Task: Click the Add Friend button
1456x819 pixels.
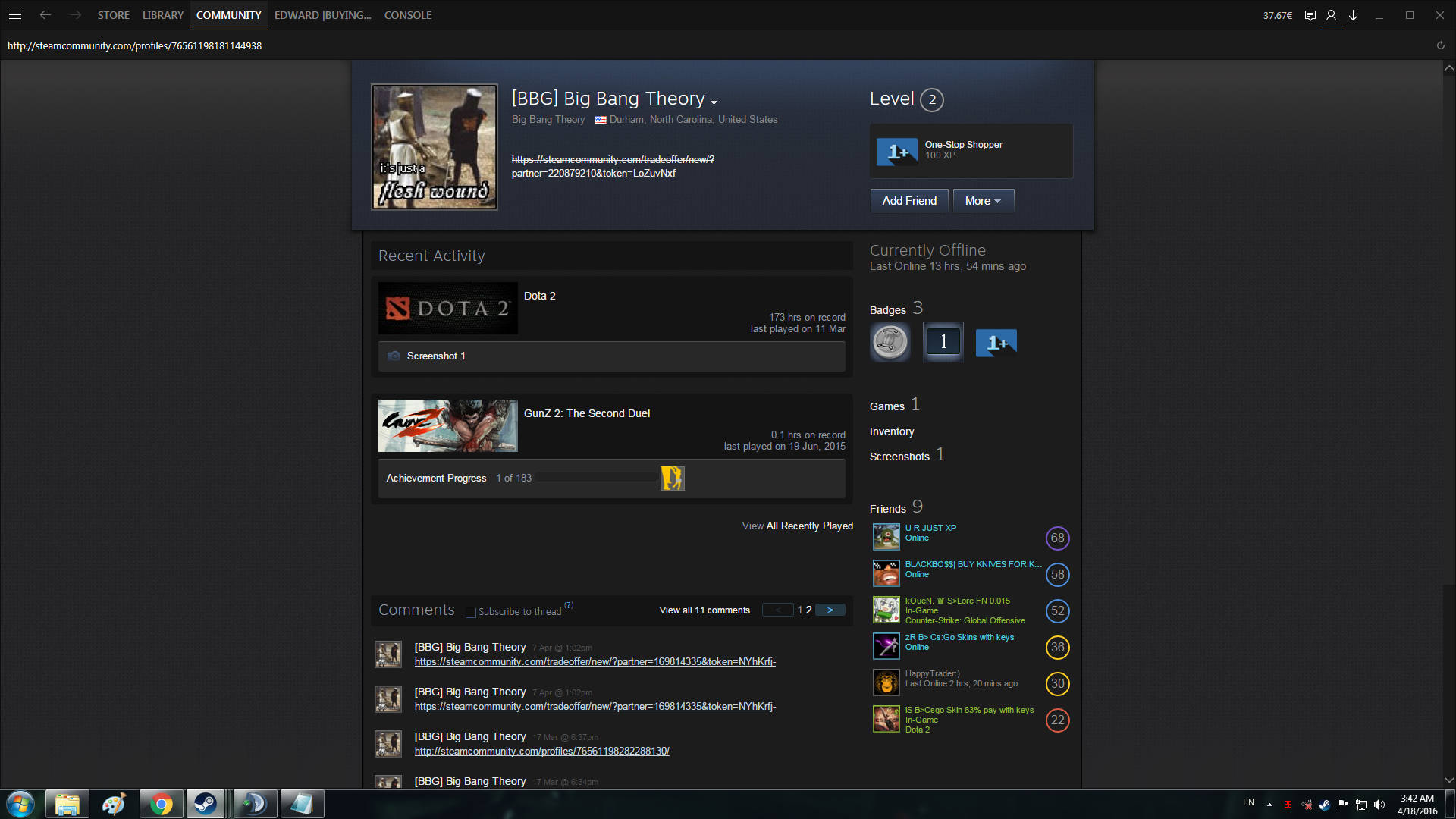Action: click(x=908, y=201)
